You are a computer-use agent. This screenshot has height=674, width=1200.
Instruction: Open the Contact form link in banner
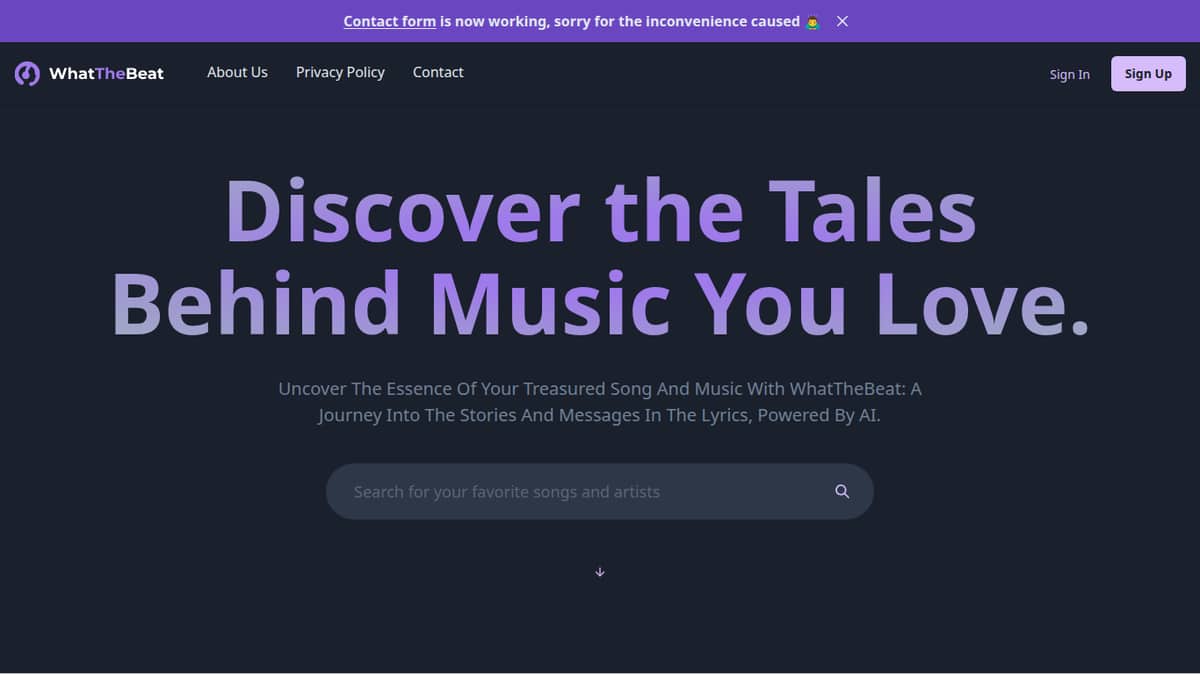coord(389,21)
